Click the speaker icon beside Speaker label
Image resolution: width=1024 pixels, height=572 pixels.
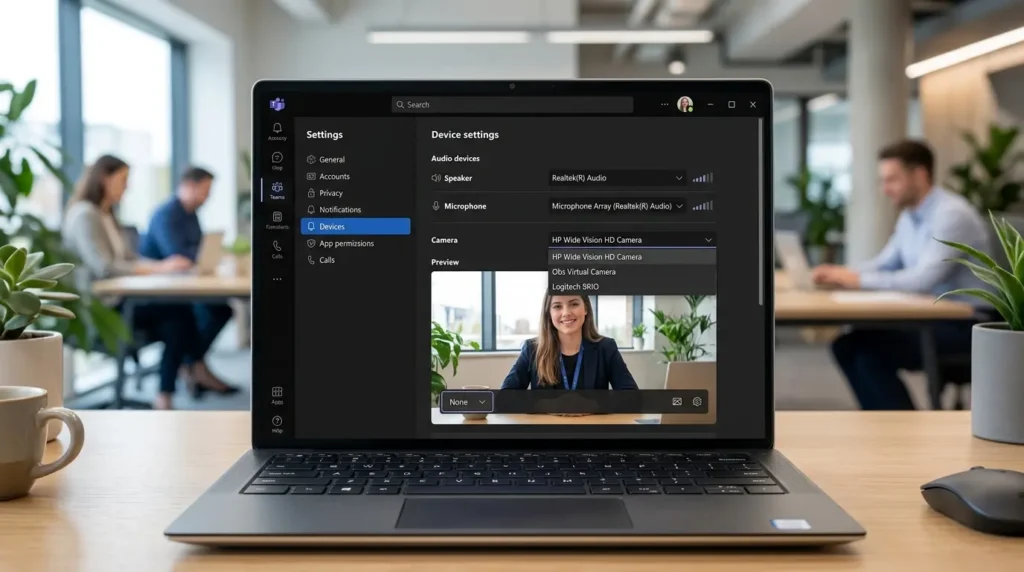[x=436, y=178]
